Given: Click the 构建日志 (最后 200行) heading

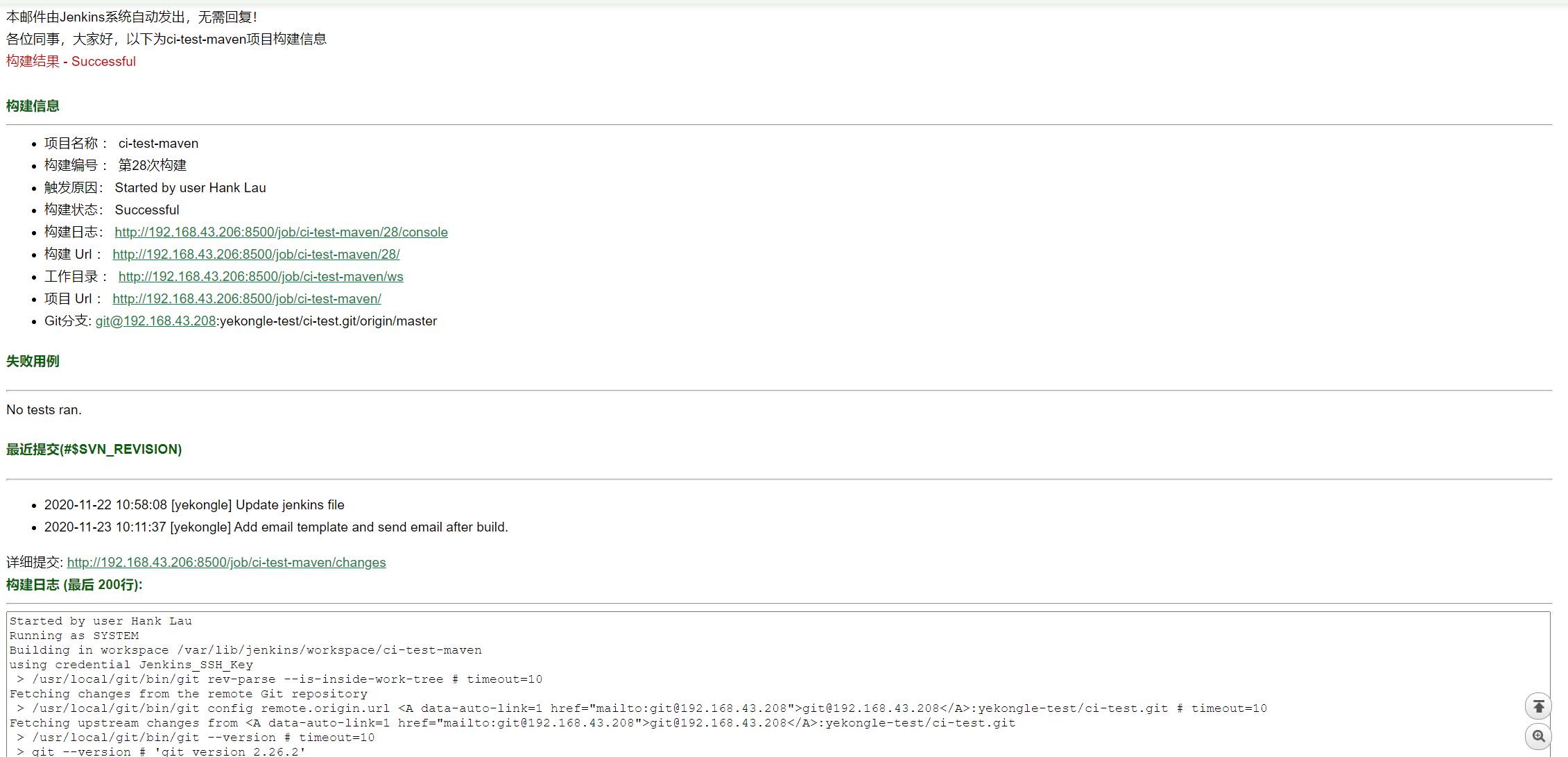Looking at the screenshot, I should tap(74, 585).
